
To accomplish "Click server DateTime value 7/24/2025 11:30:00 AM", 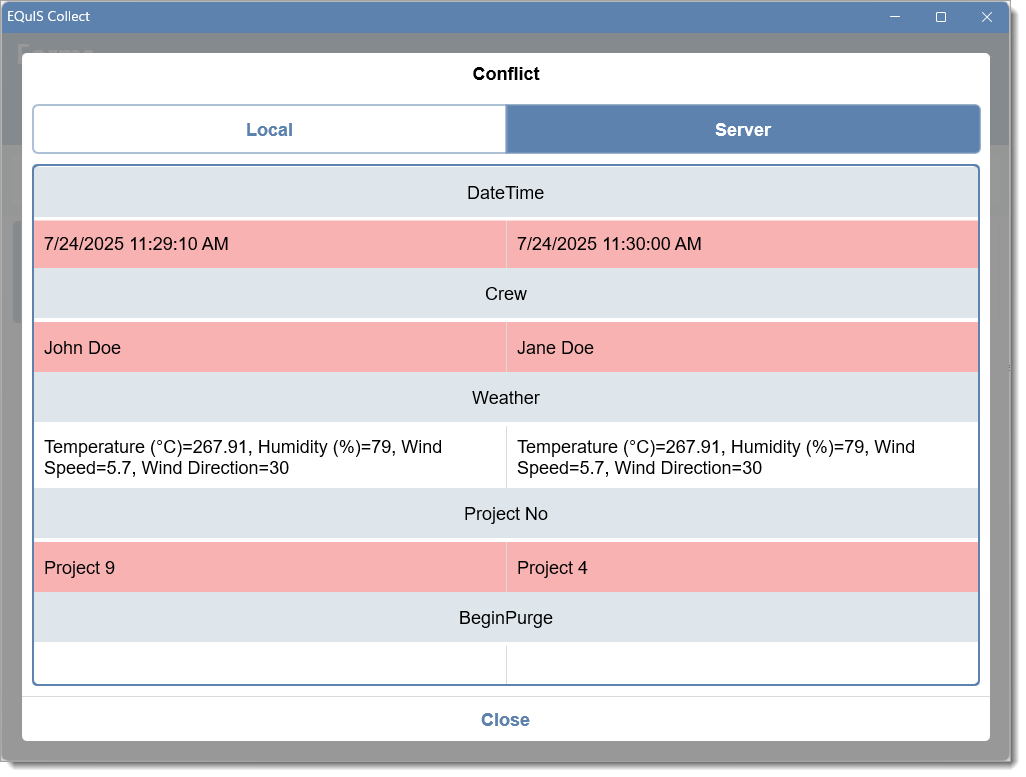I will [x=743, y=244].
